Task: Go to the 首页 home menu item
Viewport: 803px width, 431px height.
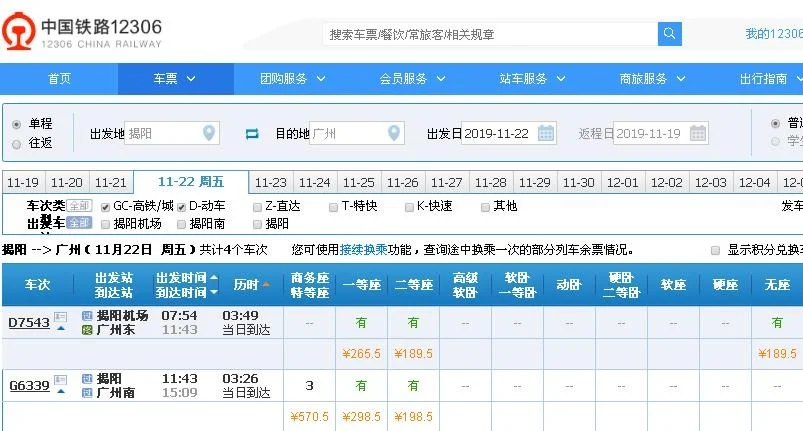Action: coord(59,79)
